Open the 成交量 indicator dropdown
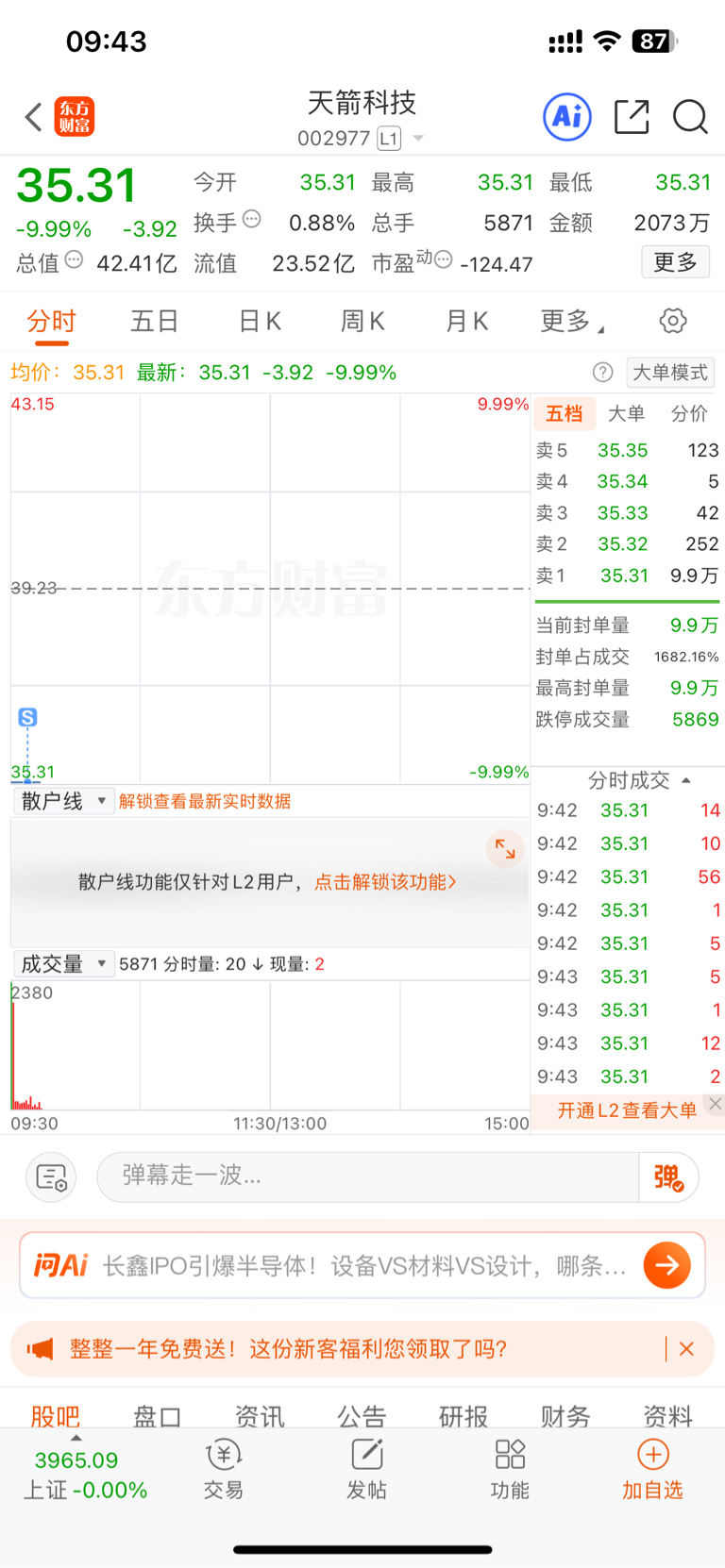Viewport: 725px width, 1568px height. 64,963
